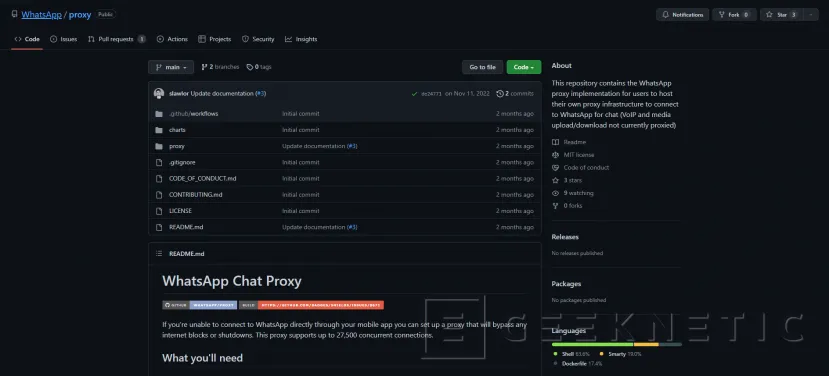
Task: Open the Star list dropdown arrow
Action: click(x=810, y=15)
